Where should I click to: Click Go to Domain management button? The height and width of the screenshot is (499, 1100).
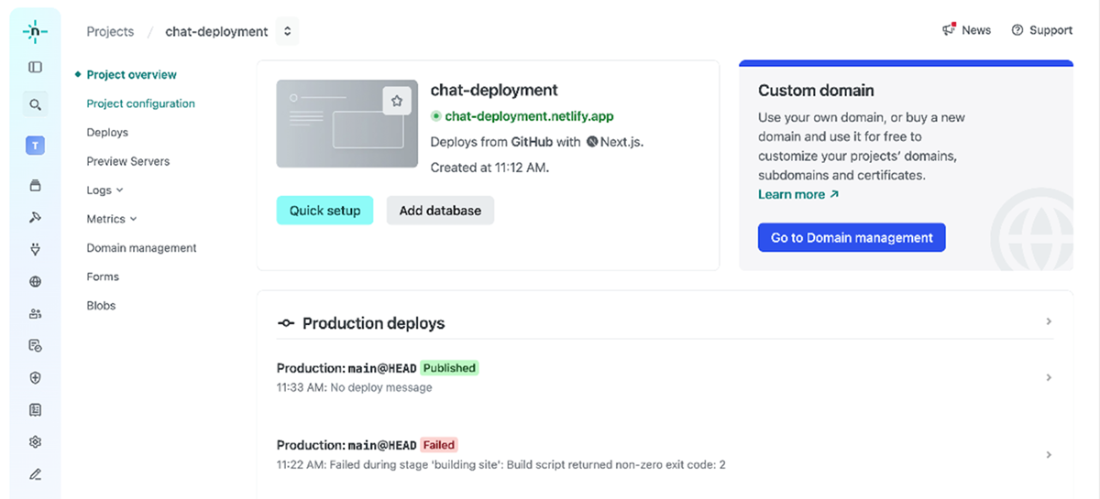point(851,238)
